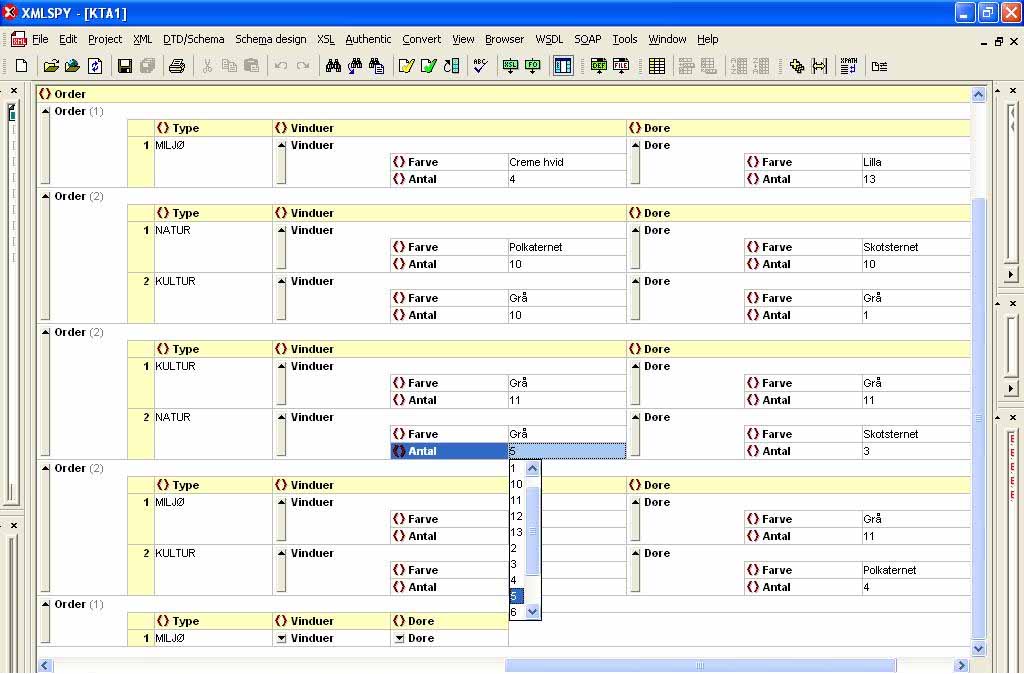This screenshot has width=1024, height=674.
Task: Run the spelling check ABC icon
Action: (x=481, y=66)
